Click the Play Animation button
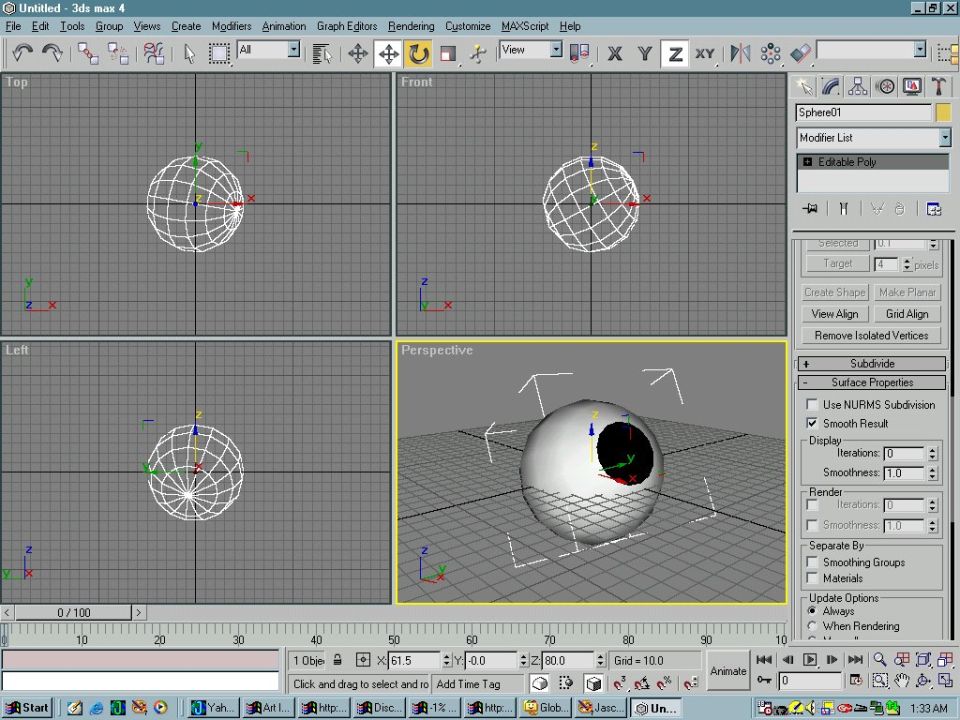 pos(809,659)
